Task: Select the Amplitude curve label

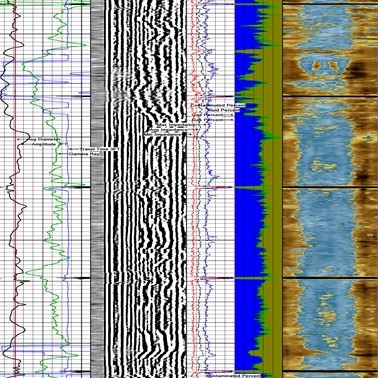Action: [x=43, y=144]
